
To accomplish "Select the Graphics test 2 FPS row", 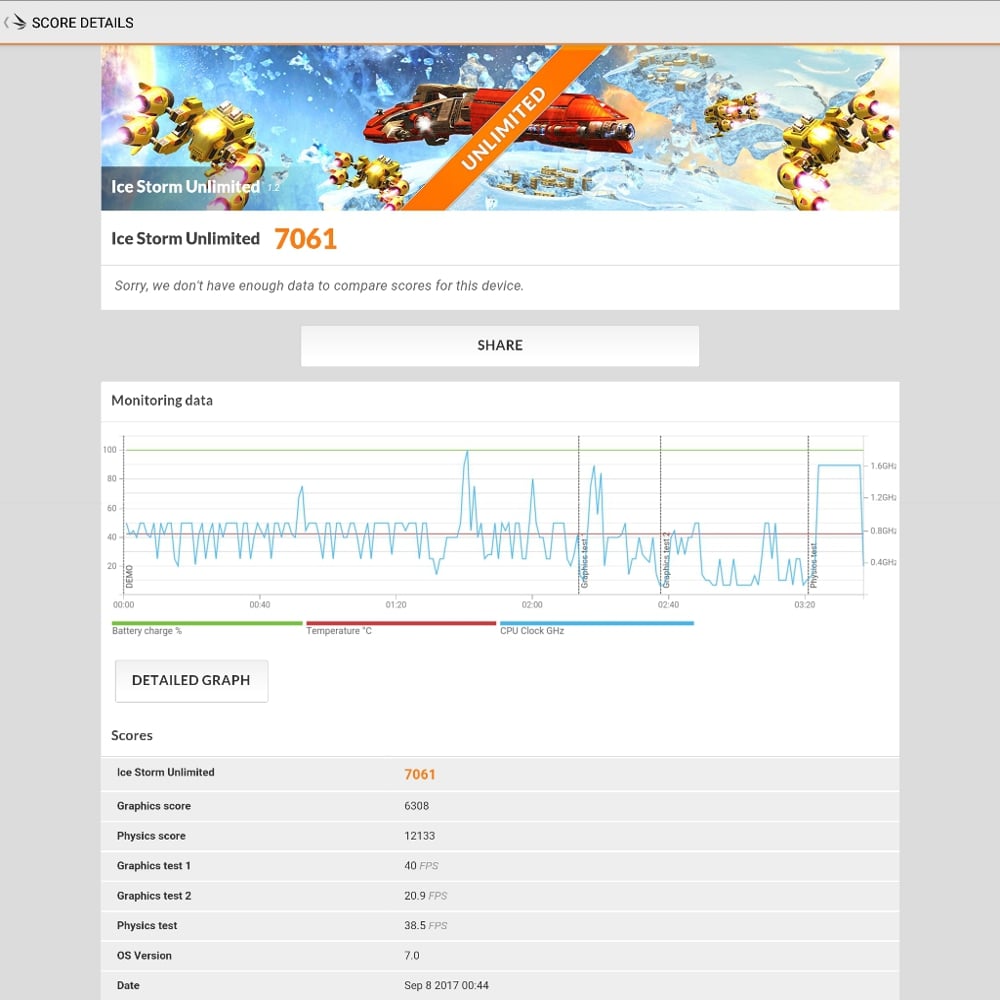I will pos(499,896).
